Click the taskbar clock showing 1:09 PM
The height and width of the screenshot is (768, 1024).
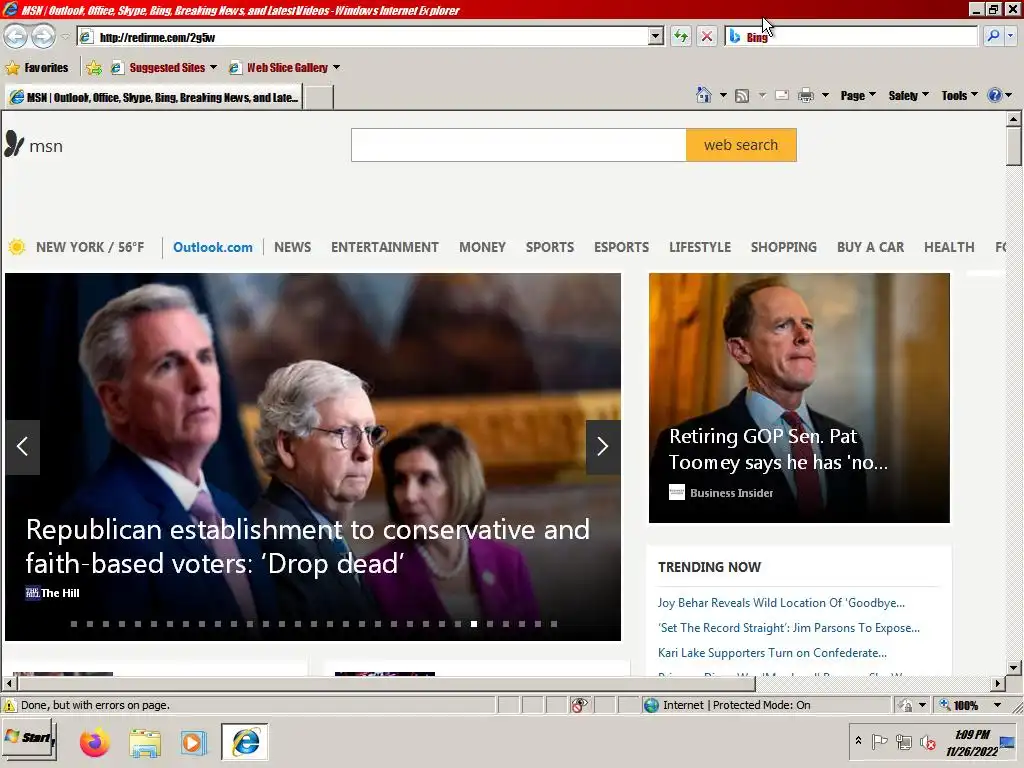[972, 743]
